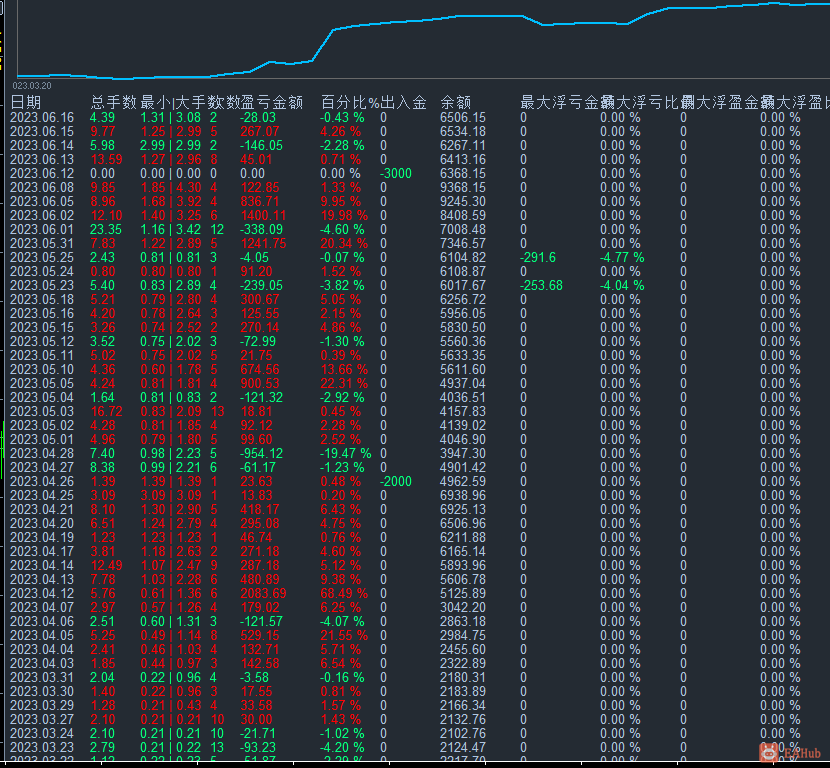Image resolution: width=830 pixels, height=768 pixels.
Task: Select the date cell 2023.06.16
Action: (x=42, y=117)
